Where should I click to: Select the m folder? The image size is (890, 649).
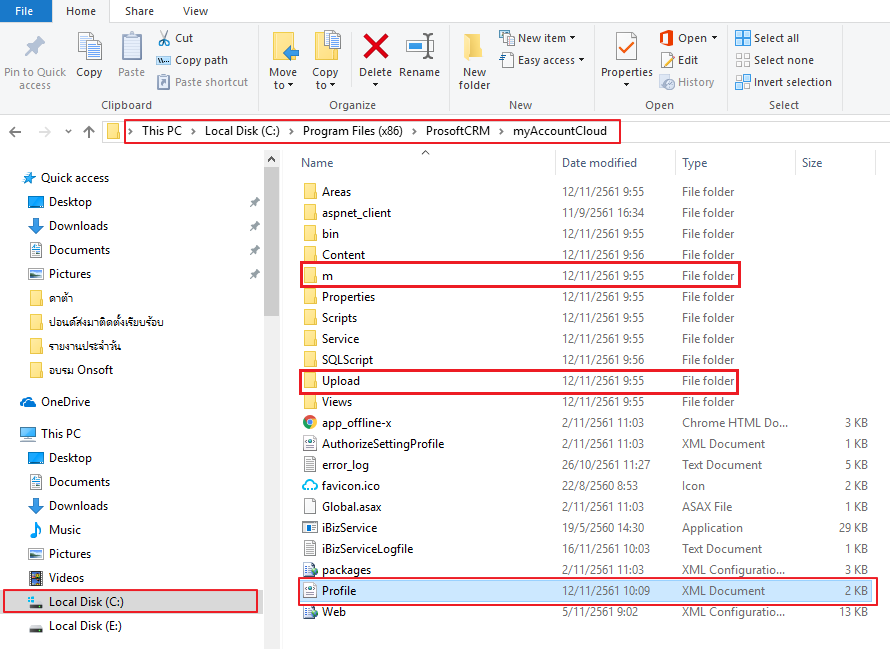520,276
